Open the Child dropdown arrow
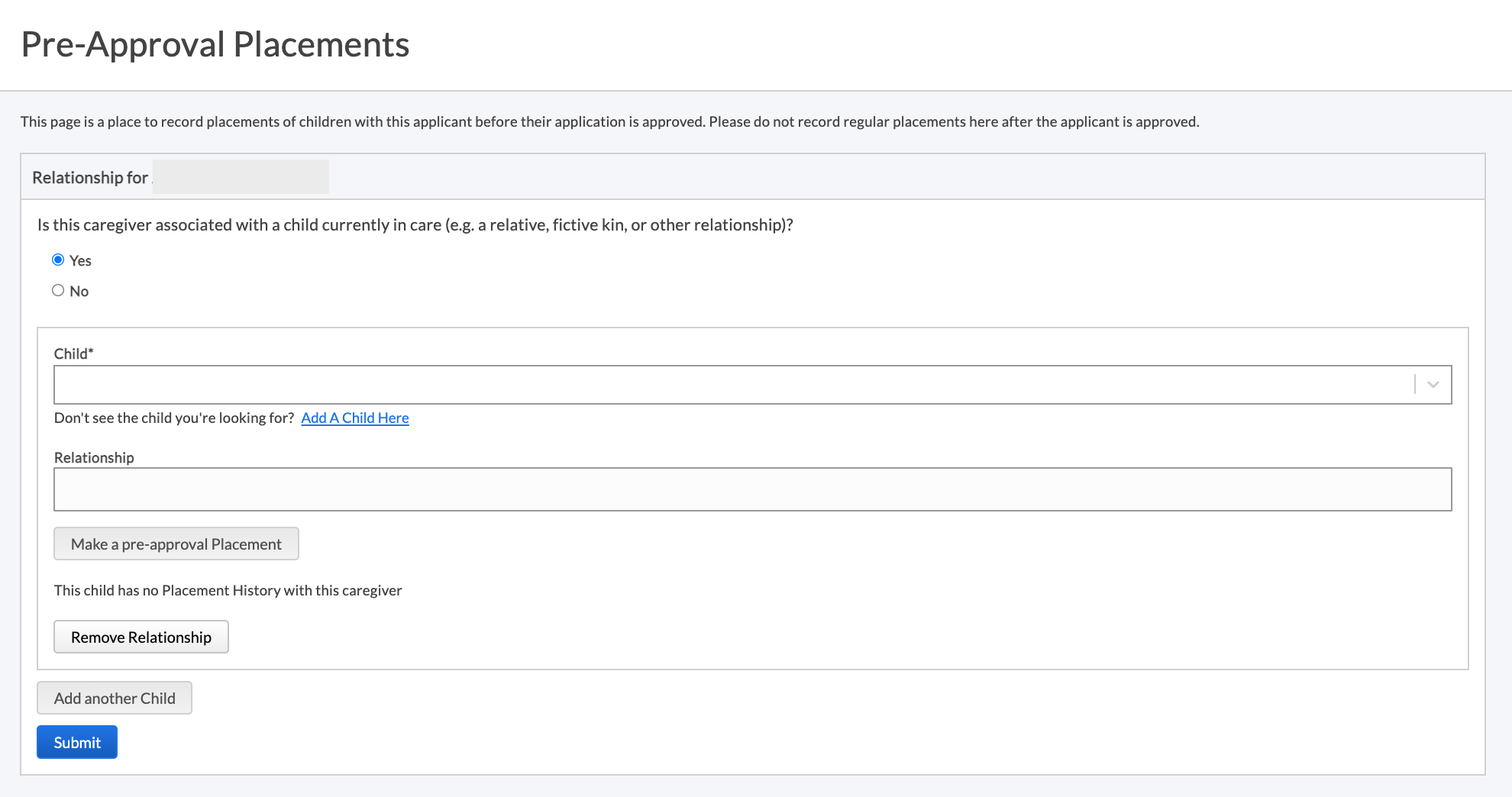 pos(1433,385)
